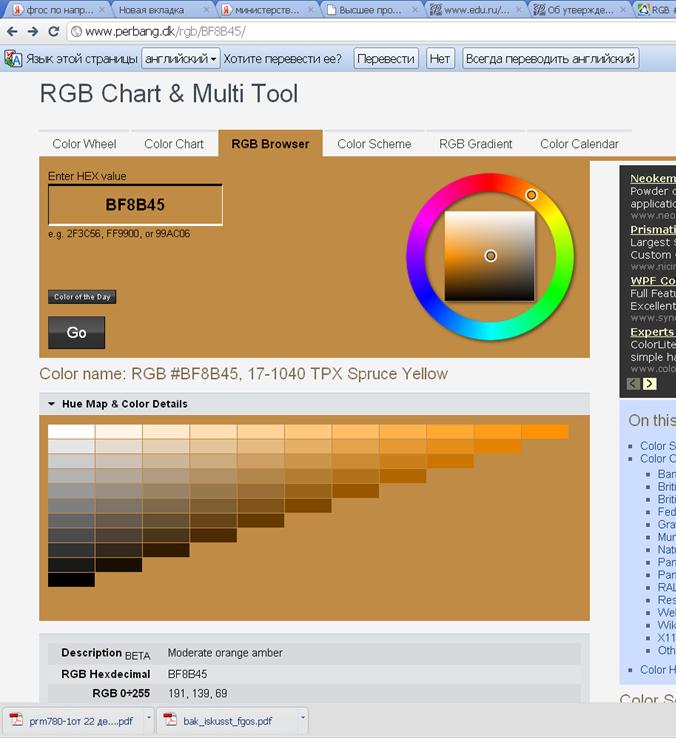Collapse the Hue Map & Color Details section

51,404
